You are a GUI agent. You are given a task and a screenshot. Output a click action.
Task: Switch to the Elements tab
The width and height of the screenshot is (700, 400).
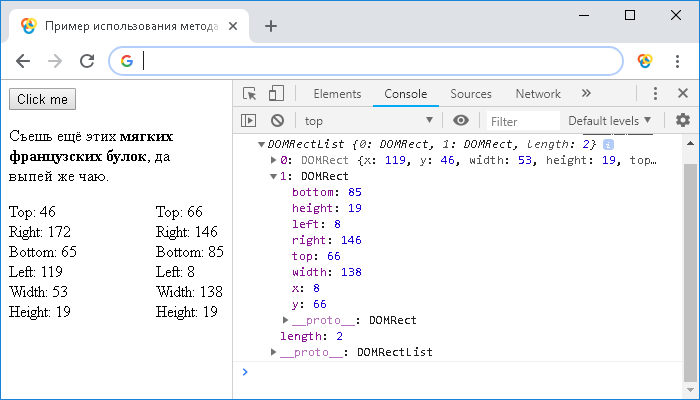tap(337, 94)
